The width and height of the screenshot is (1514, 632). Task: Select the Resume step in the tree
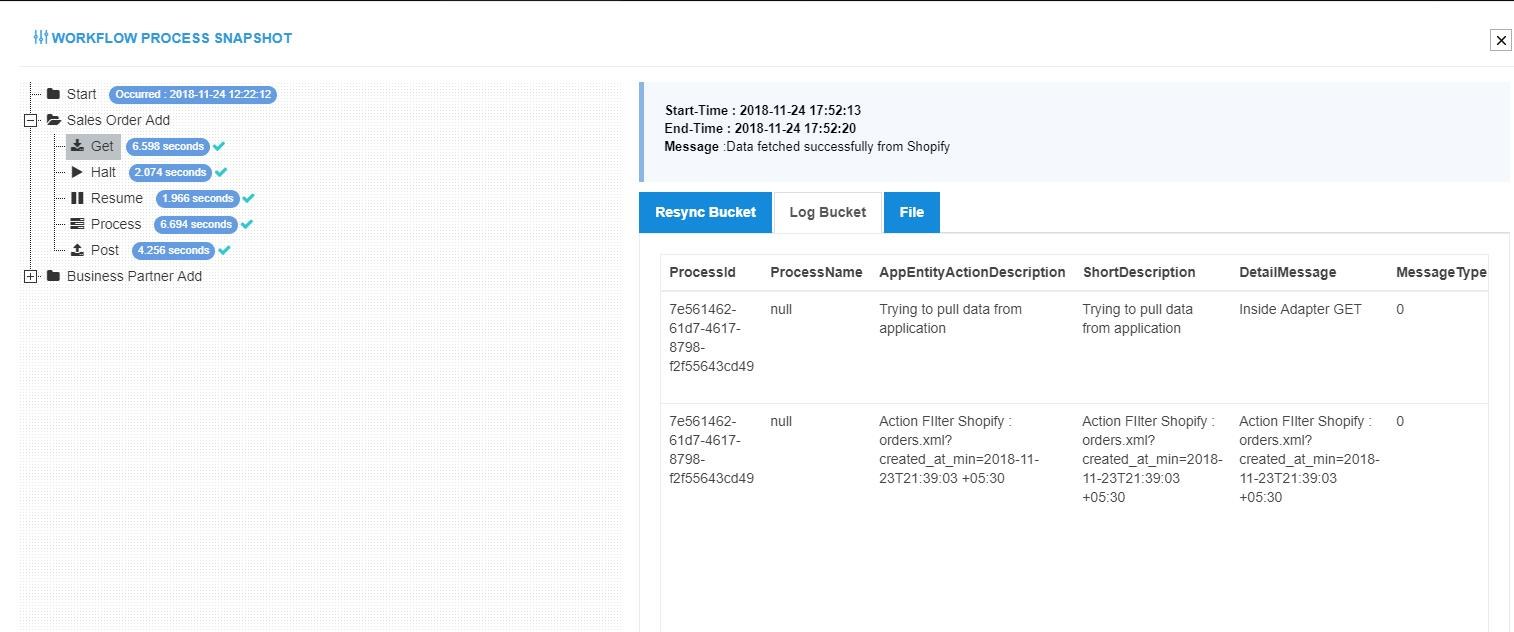(x=116, y=198)
